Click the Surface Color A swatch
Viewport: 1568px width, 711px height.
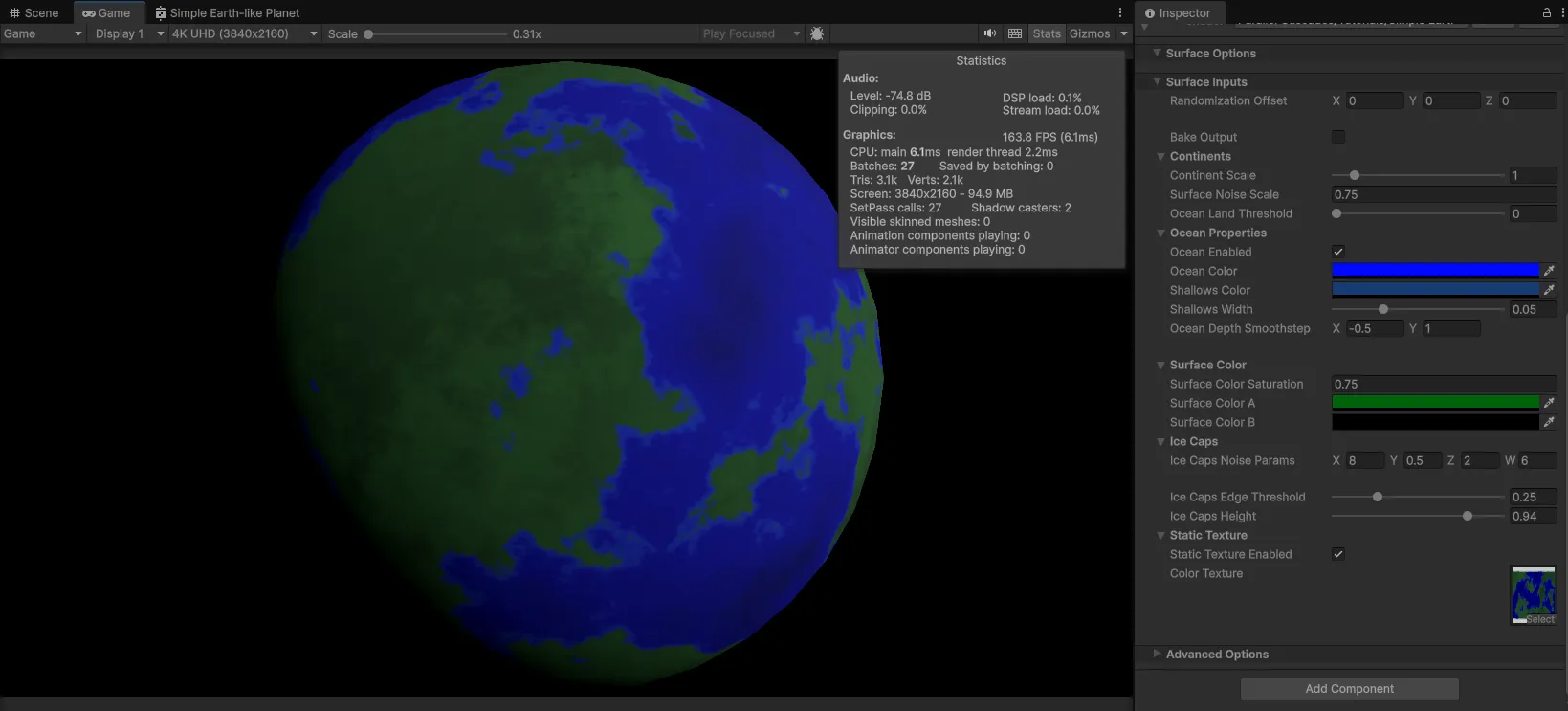(1435, 403)
